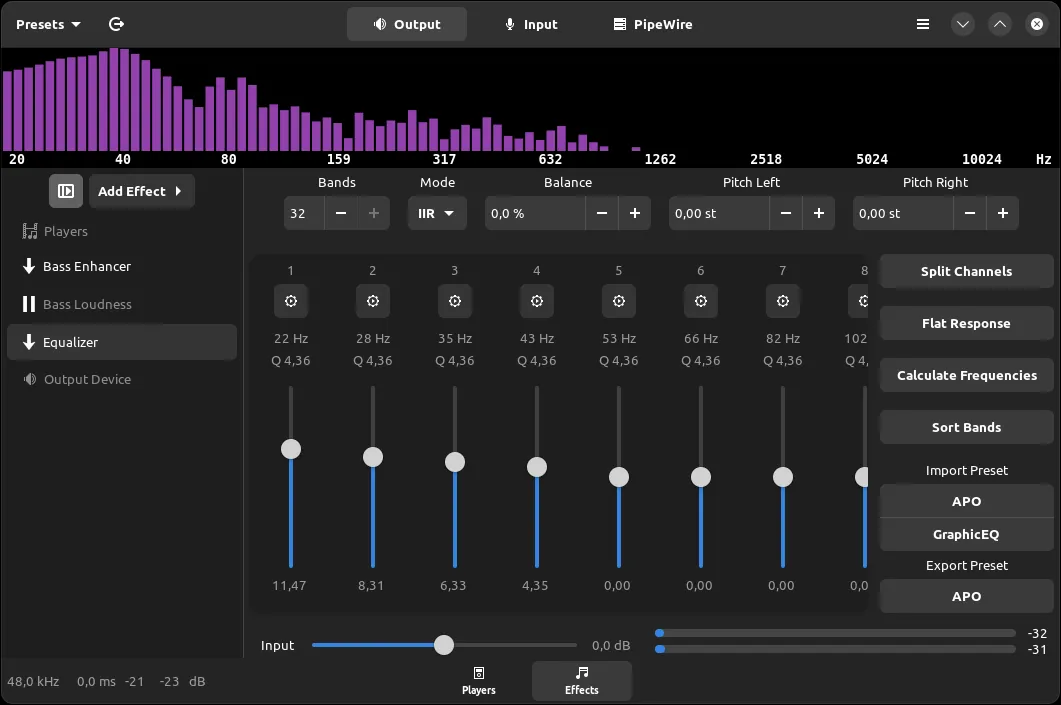This screenshot has width=1061, height=705.
Task: Increase Pitch Left with plus
Action: click(x=819, y=213)
